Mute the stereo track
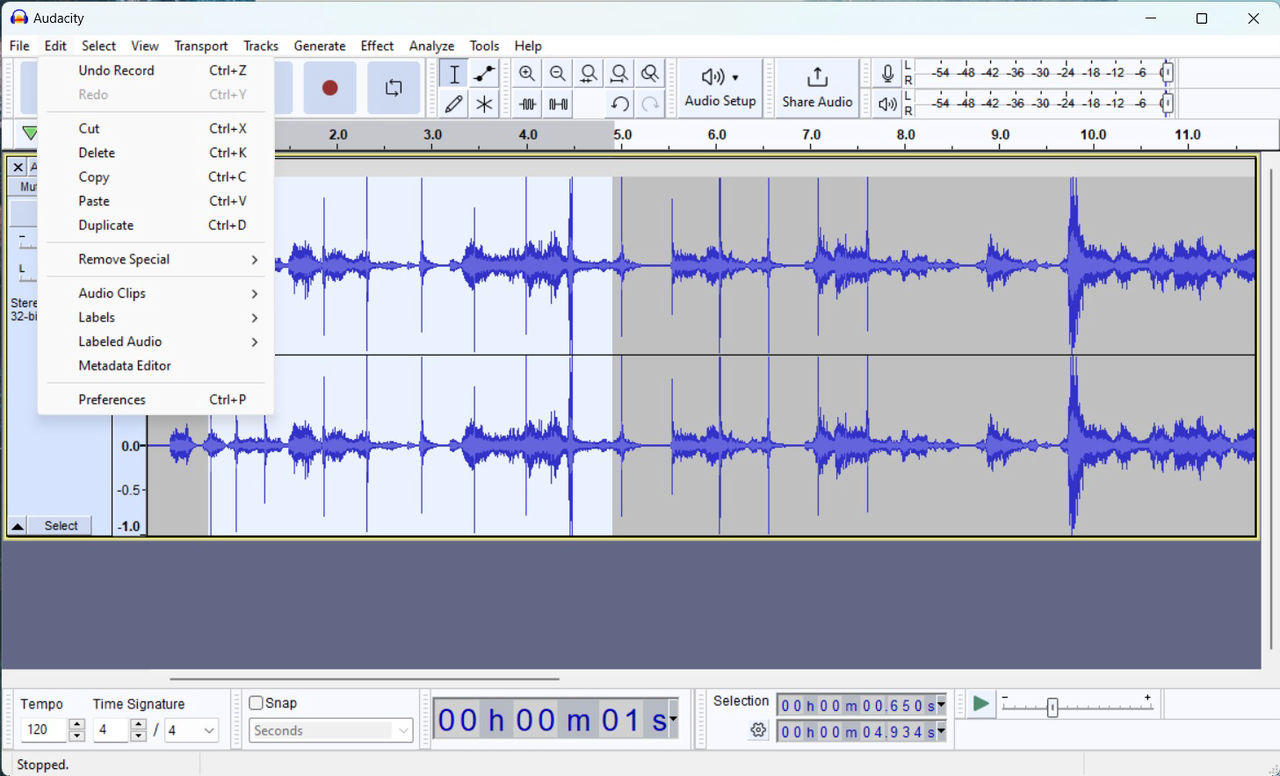This screenshot has height=776, width=1280. click(x=27, y=187)
